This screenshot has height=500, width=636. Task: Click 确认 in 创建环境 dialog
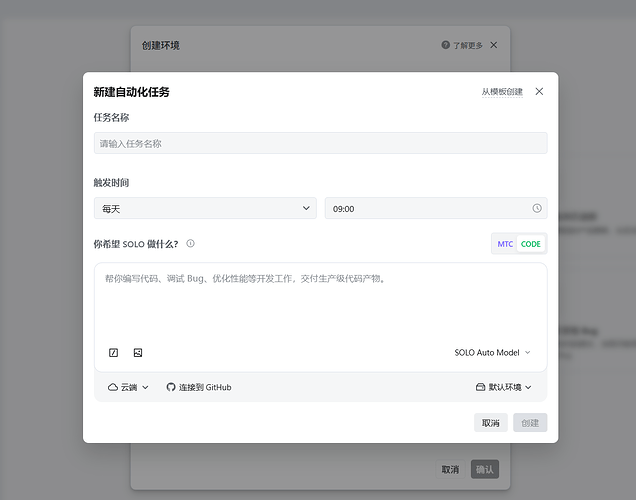click(x=485, y=469)
